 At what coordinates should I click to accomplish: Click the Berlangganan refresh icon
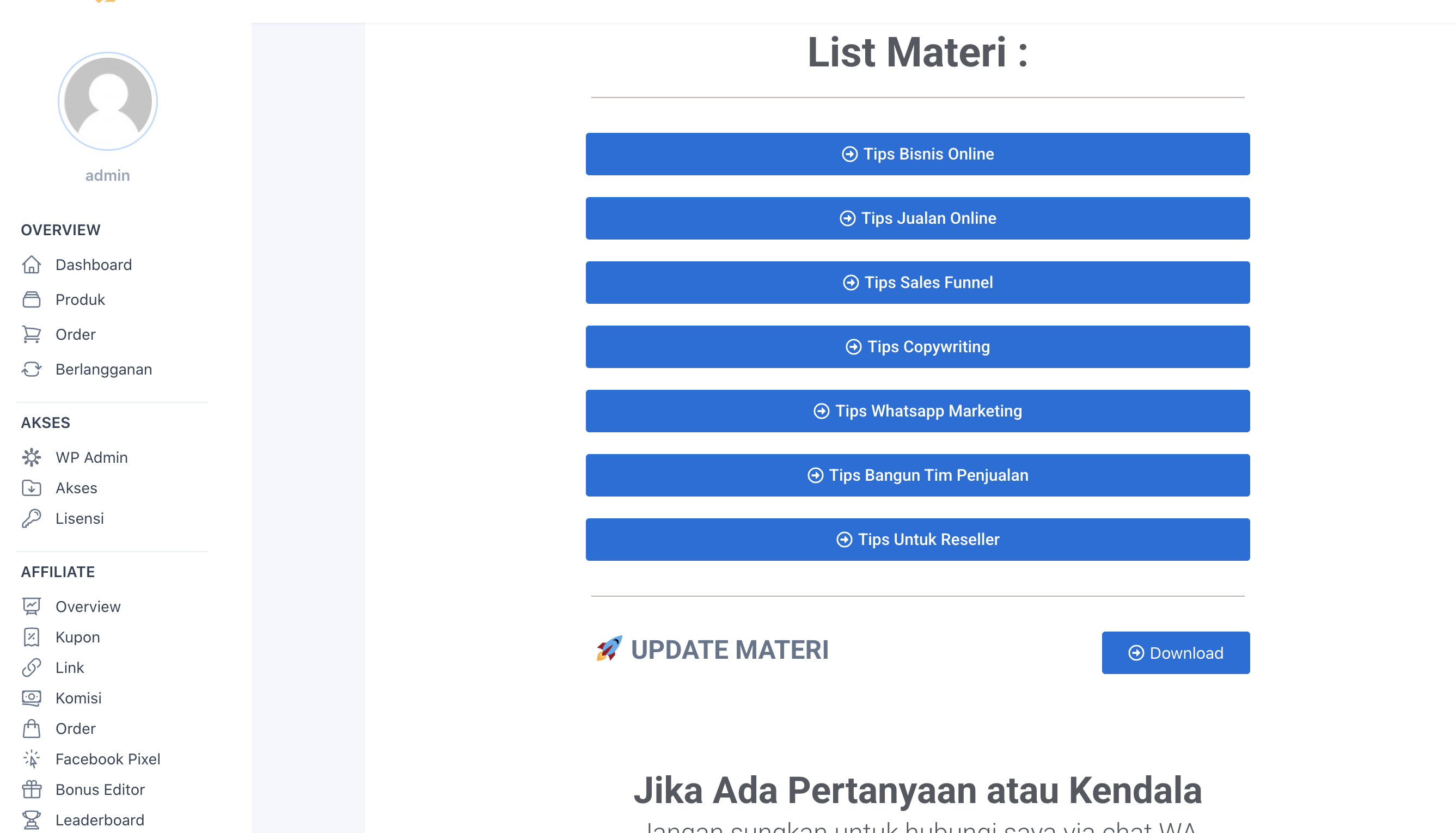click(32, 370)
